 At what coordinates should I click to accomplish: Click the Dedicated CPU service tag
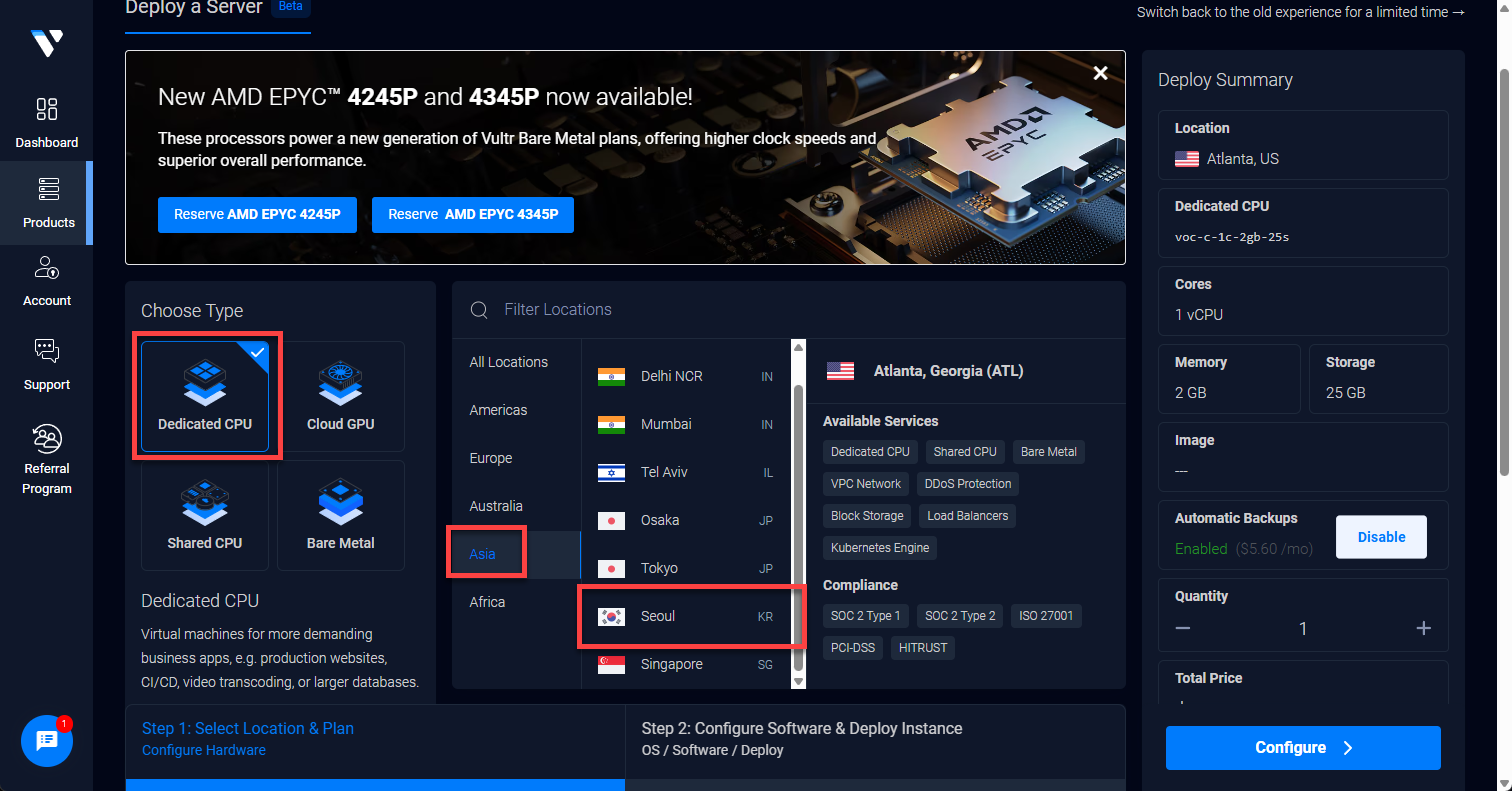point(870,452)
